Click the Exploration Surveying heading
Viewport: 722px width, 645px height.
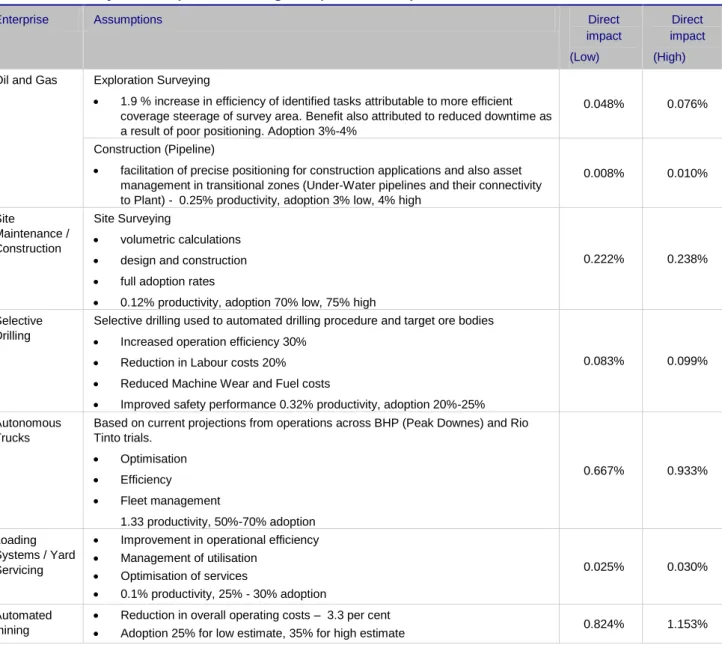tap(152, 80)
